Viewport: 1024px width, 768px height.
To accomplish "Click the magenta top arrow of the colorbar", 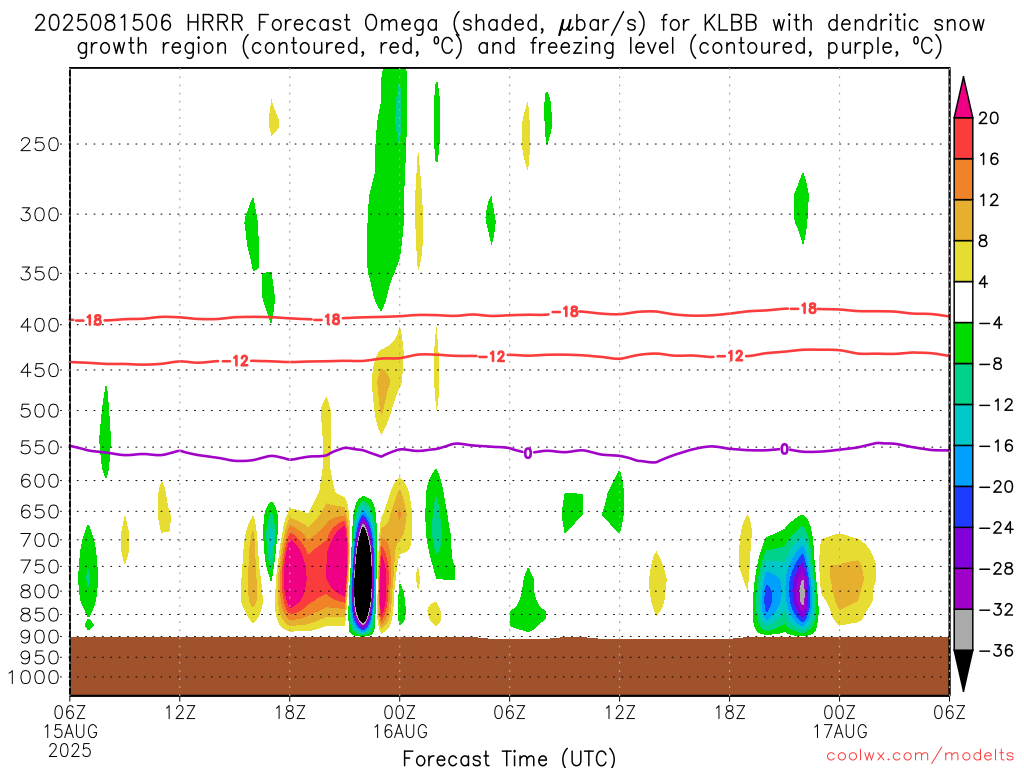I will [x=963, y=98].
